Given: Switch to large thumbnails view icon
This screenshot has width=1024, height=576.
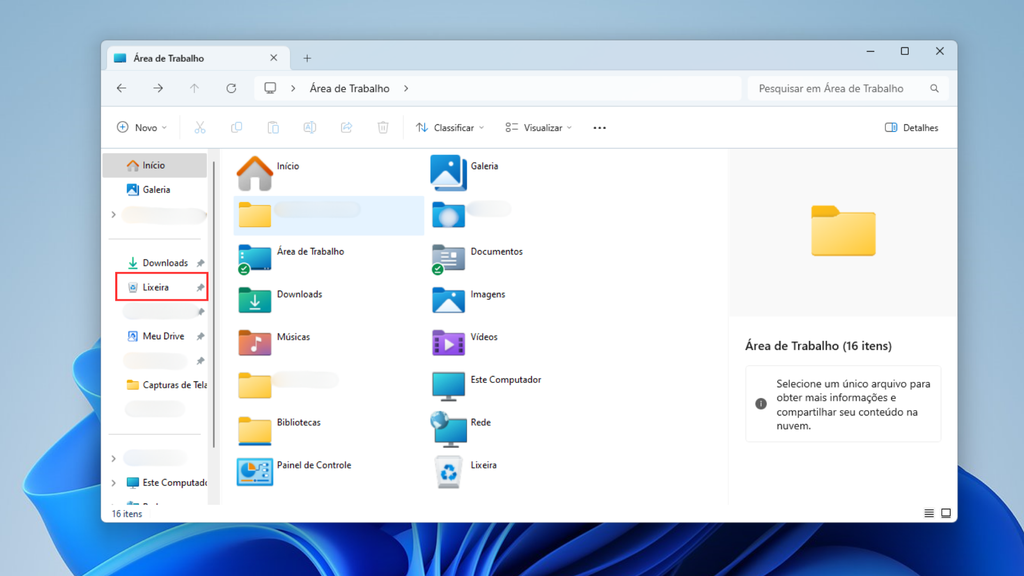Looking at the screenshot, I should coord(946,513).
